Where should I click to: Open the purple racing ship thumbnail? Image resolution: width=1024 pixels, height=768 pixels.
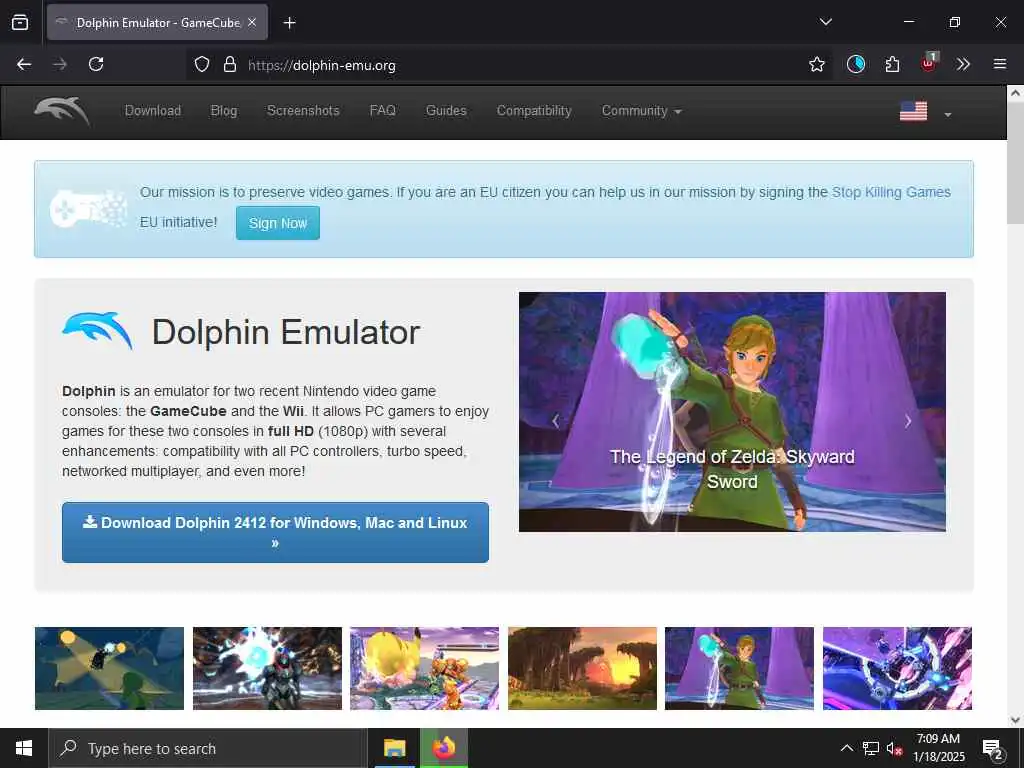[897, 668]
